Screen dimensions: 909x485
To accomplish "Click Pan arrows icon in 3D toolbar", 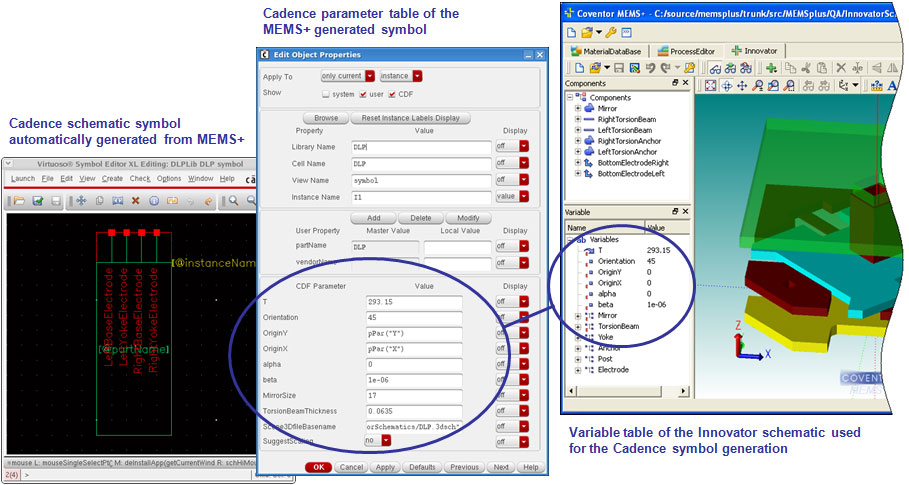I will (x=741, y=86).
